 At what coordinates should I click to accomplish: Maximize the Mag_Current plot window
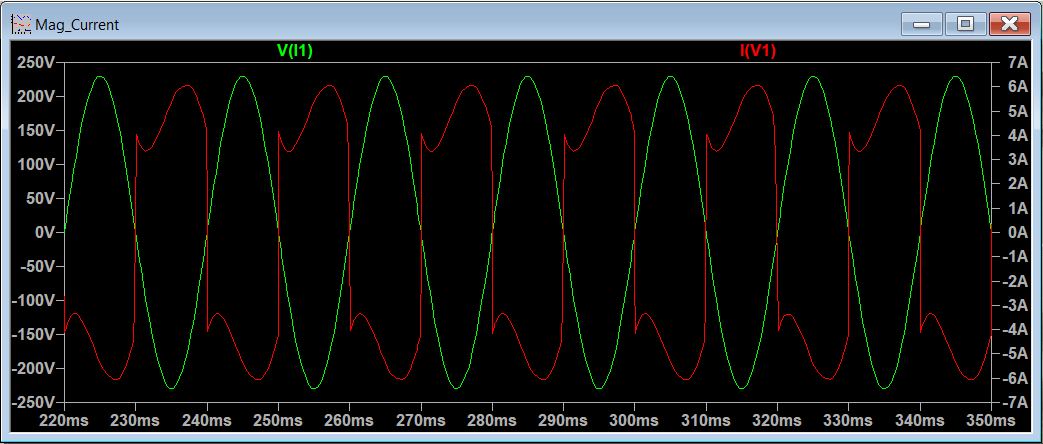coord(965,25)
